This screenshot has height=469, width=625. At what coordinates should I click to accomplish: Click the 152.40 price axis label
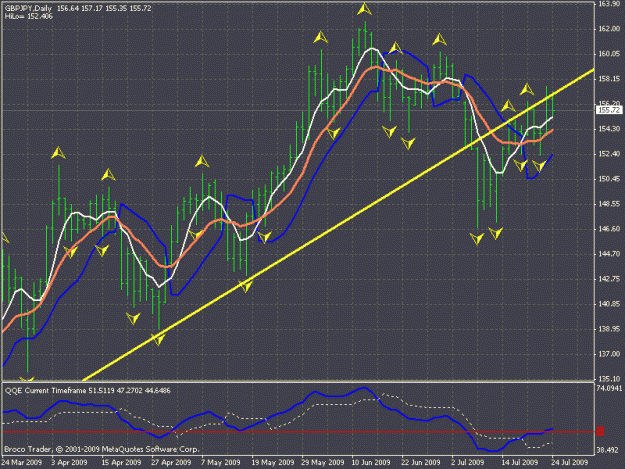(609, 154)
